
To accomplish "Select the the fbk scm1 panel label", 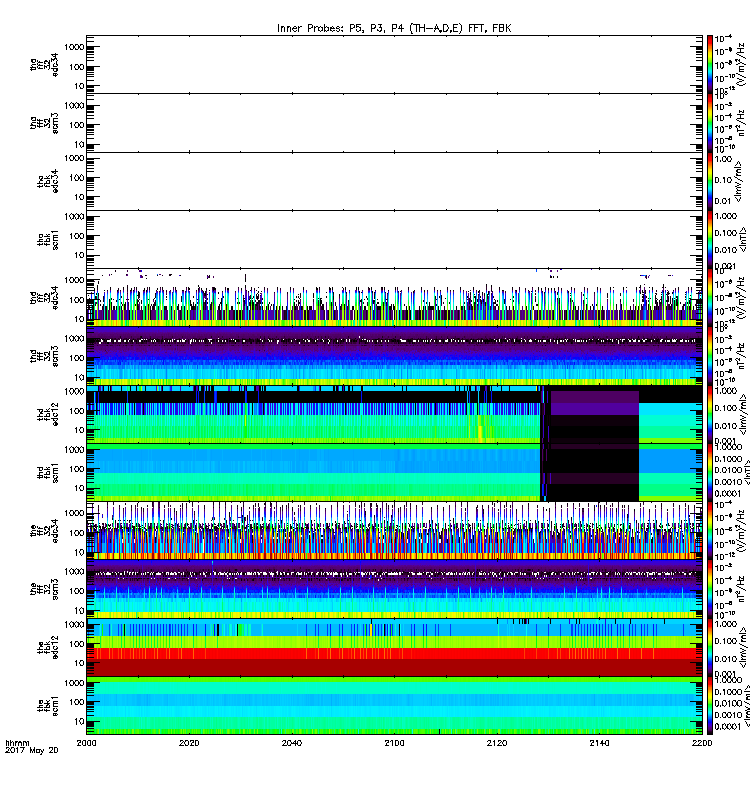I will [x=48, y=706].
